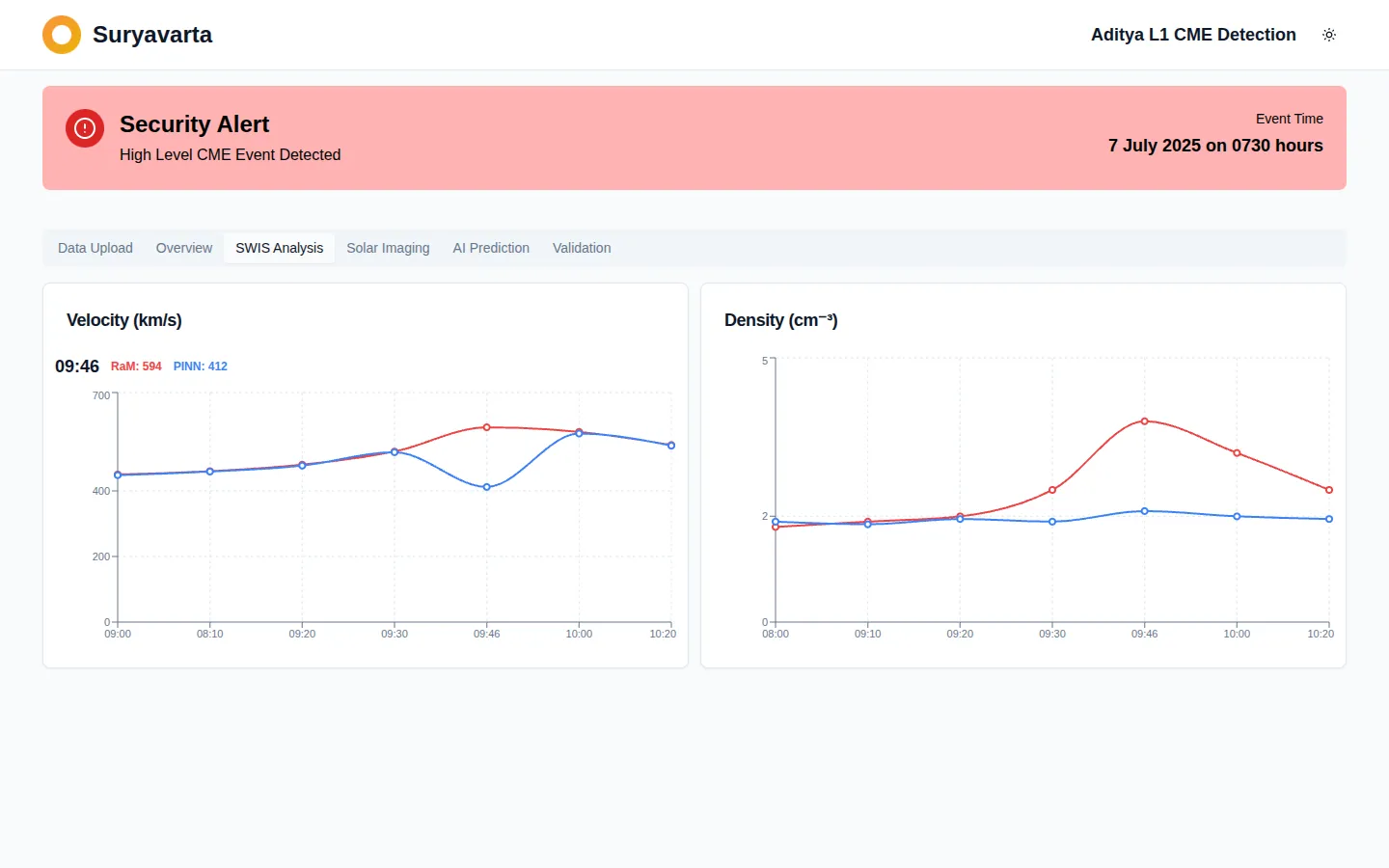The width and height of the screenshot is (1389, 868).
Task: Click the blue velocity data point at 10:20
Action: 671,446
